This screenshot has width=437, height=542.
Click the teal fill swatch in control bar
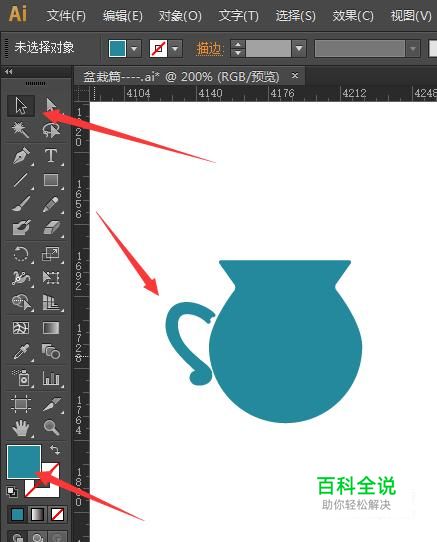118,48
